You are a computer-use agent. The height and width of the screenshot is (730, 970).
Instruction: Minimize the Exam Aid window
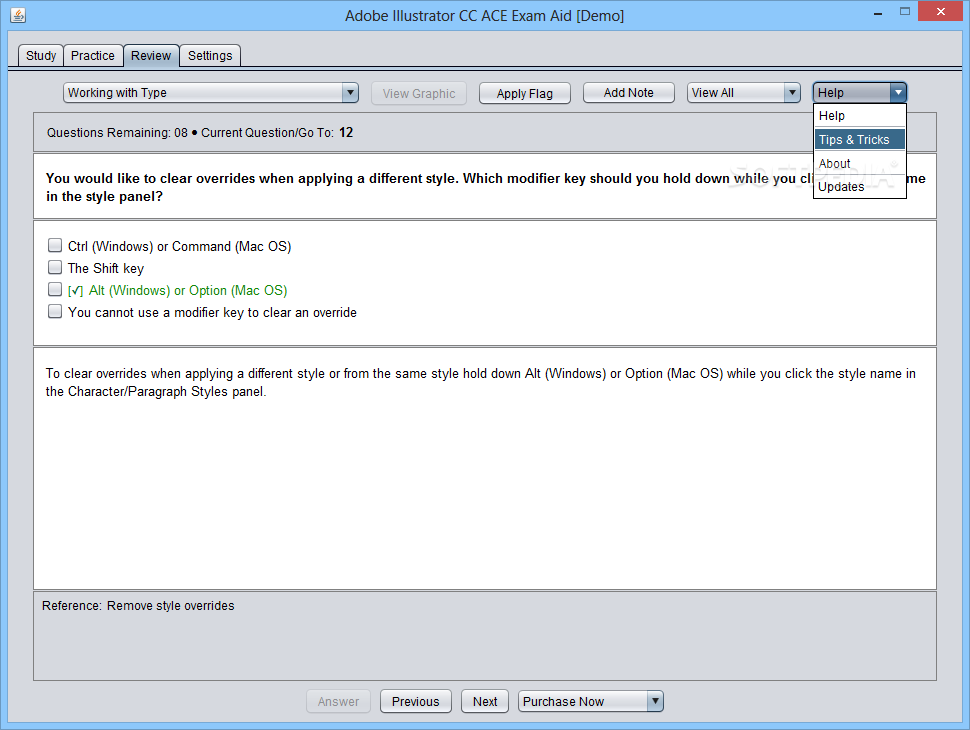878,14
